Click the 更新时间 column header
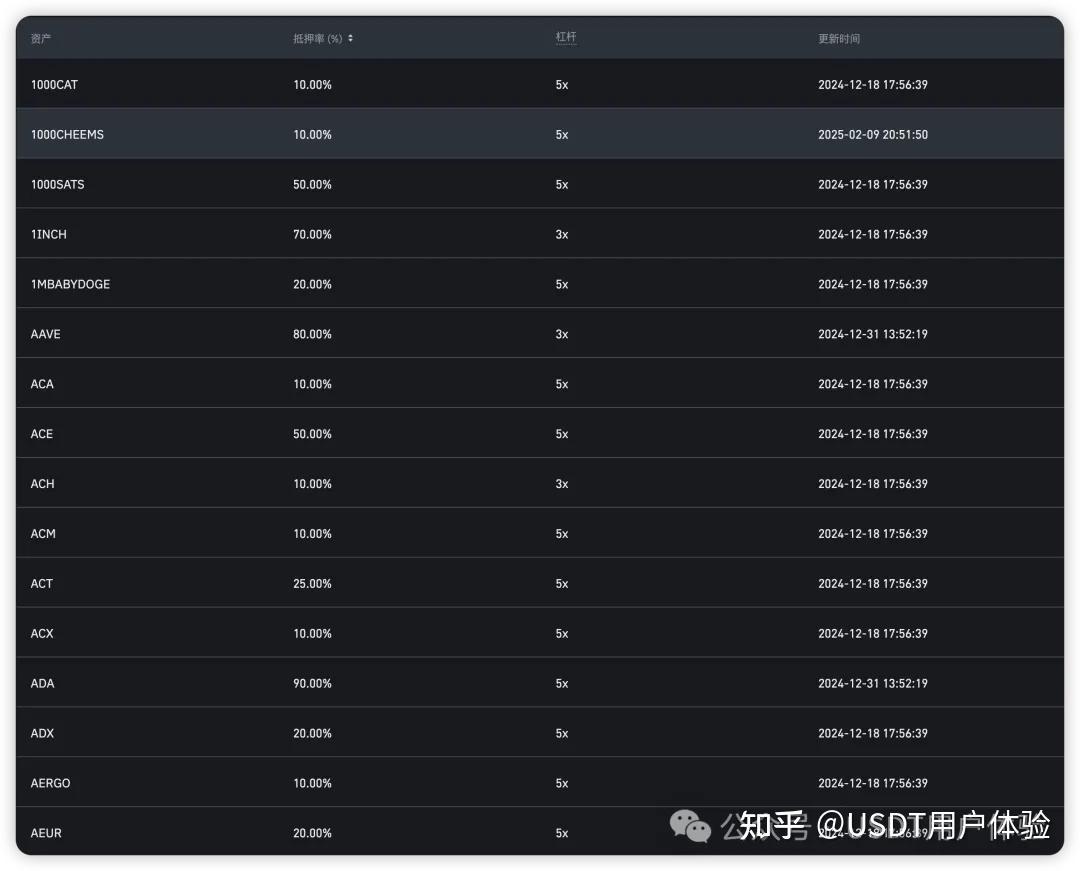 839,39
